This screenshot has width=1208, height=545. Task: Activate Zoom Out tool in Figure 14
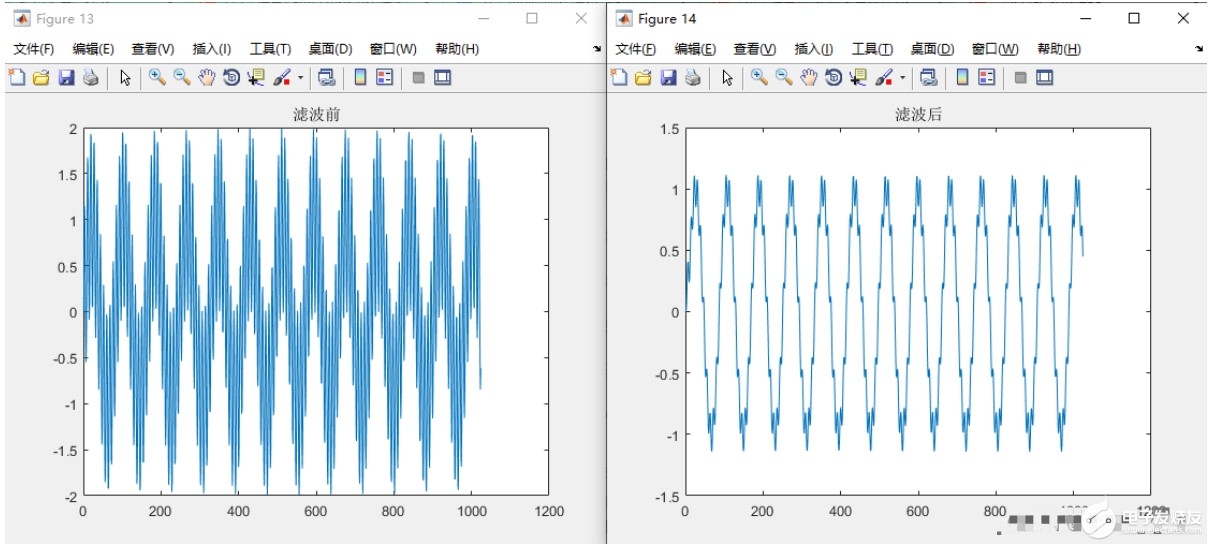(784, 77)
